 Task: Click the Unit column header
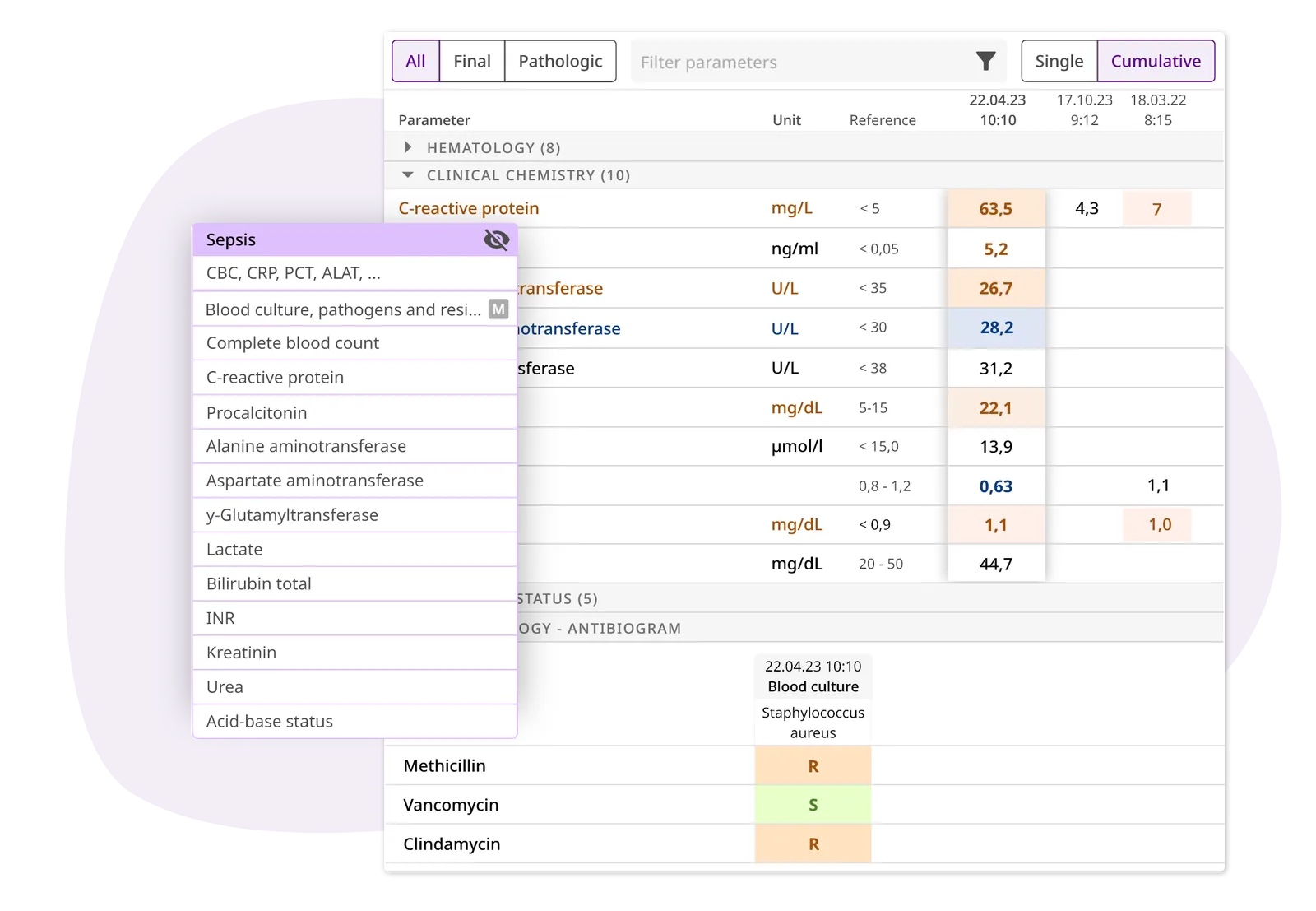[786, 120]
